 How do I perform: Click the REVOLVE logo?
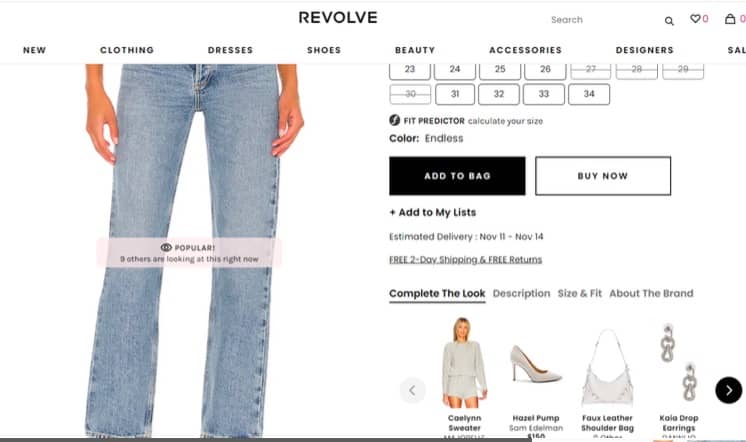(x=338, y=18)
